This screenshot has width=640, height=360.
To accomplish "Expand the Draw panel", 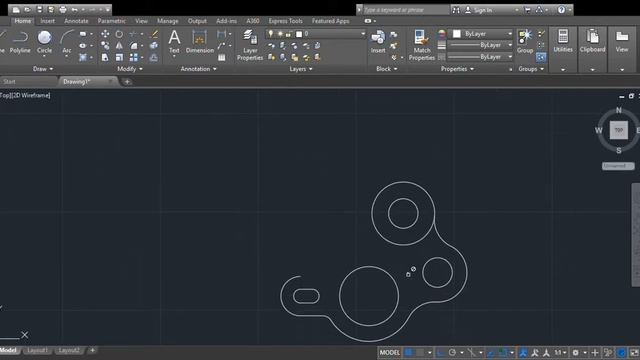I will pos(43,69).
